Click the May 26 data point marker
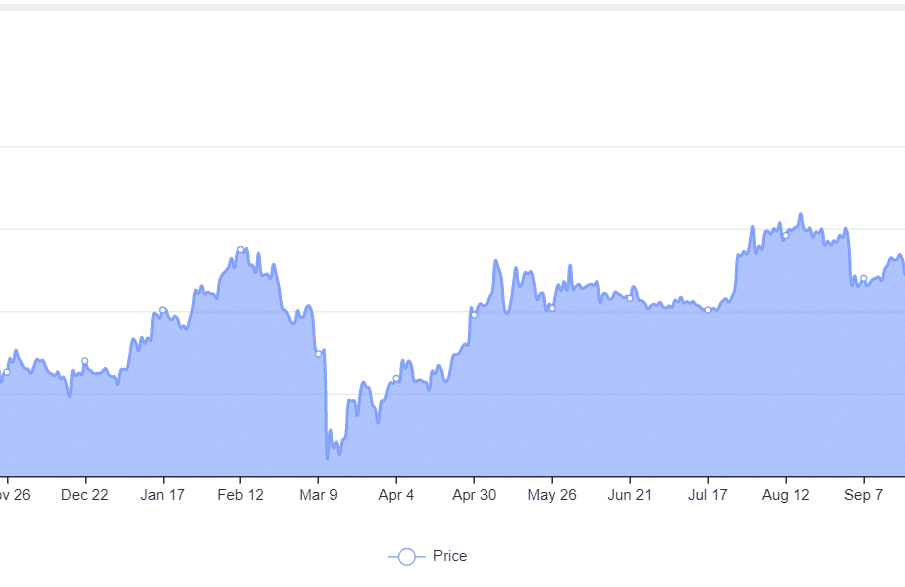 tap(552, 309)
